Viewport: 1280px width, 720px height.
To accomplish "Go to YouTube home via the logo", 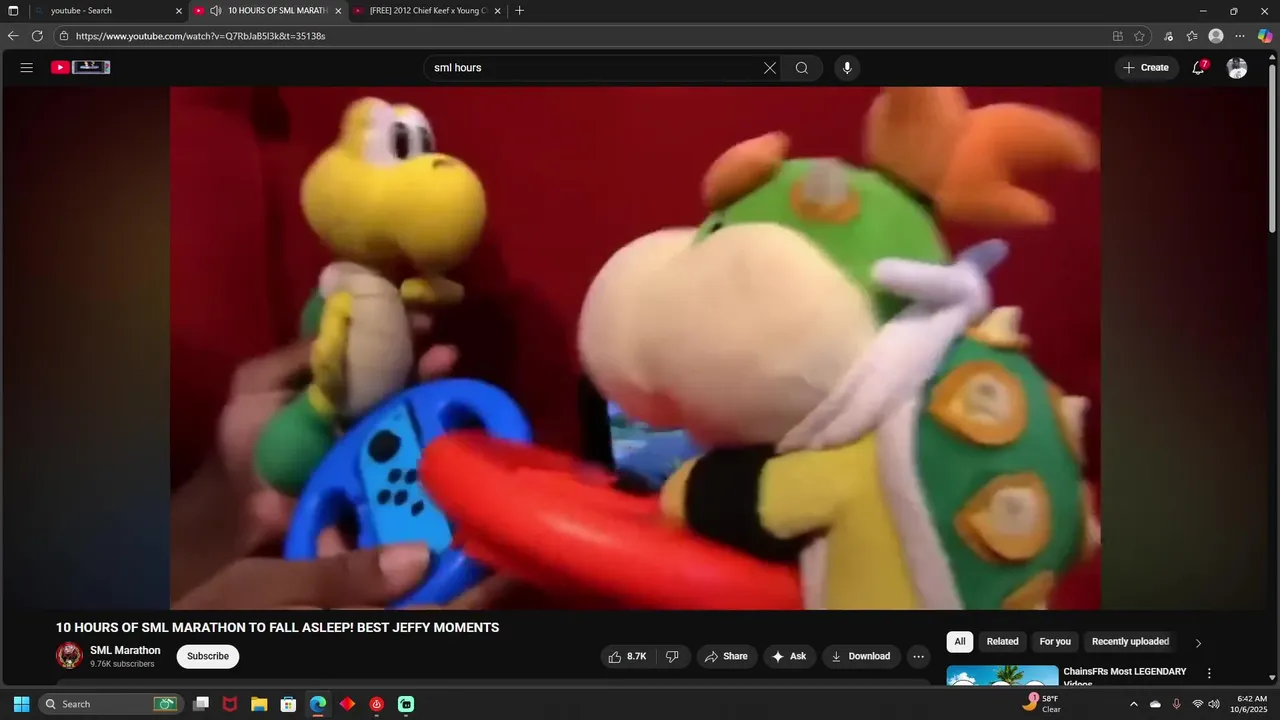I will point(81,67).
